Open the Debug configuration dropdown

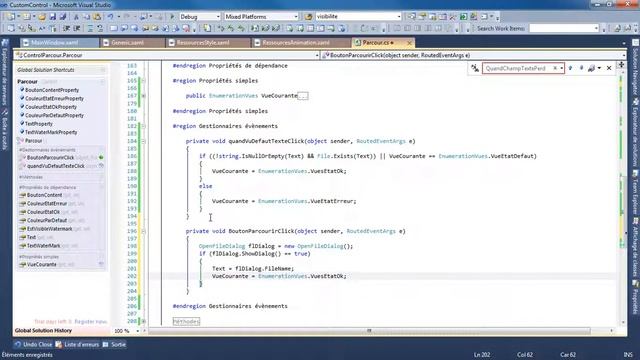coord(218,17)
